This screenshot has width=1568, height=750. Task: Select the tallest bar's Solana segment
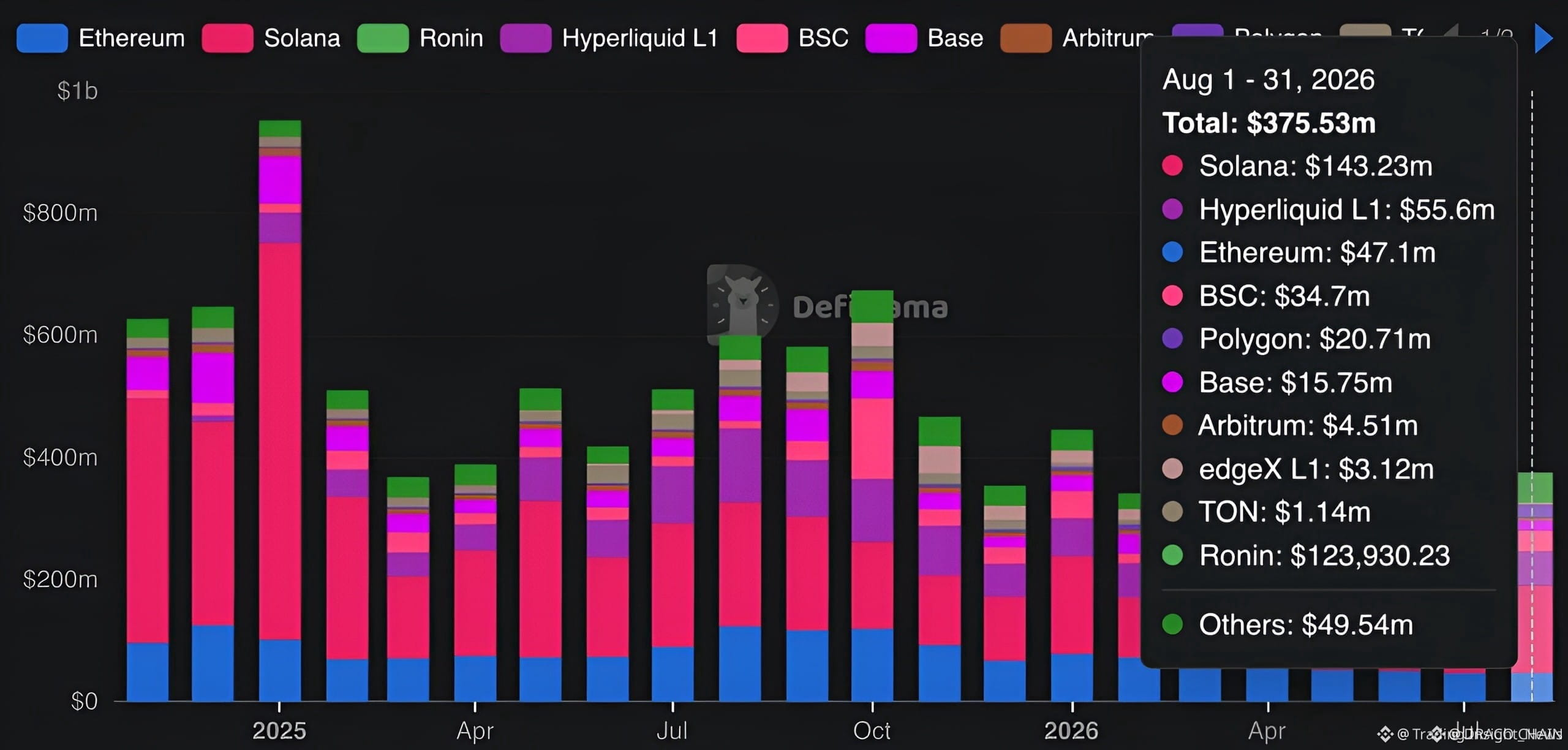tap(280, 441)
